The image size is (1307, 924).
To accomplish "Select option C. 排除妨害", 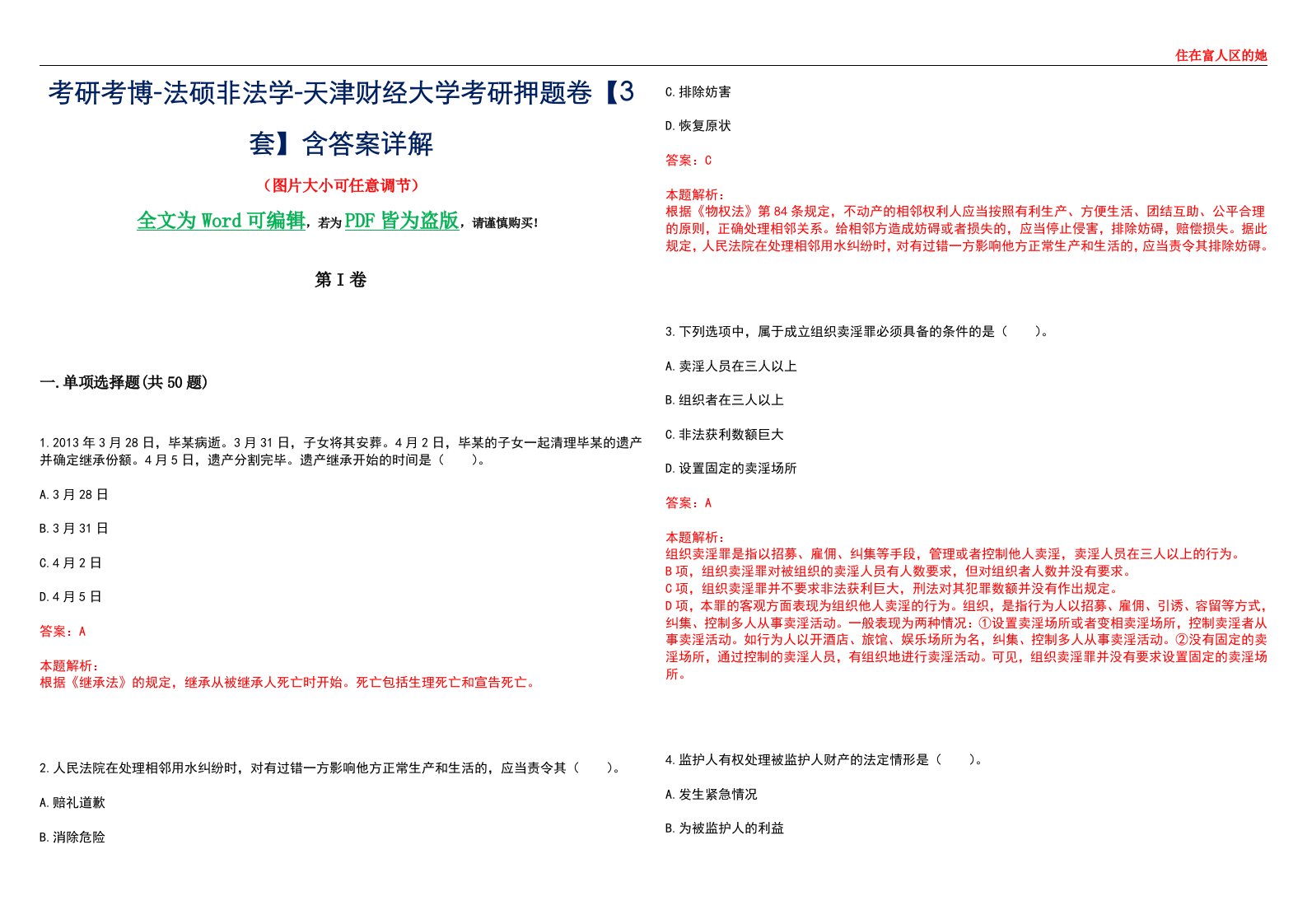I will [x=698, y=91].
